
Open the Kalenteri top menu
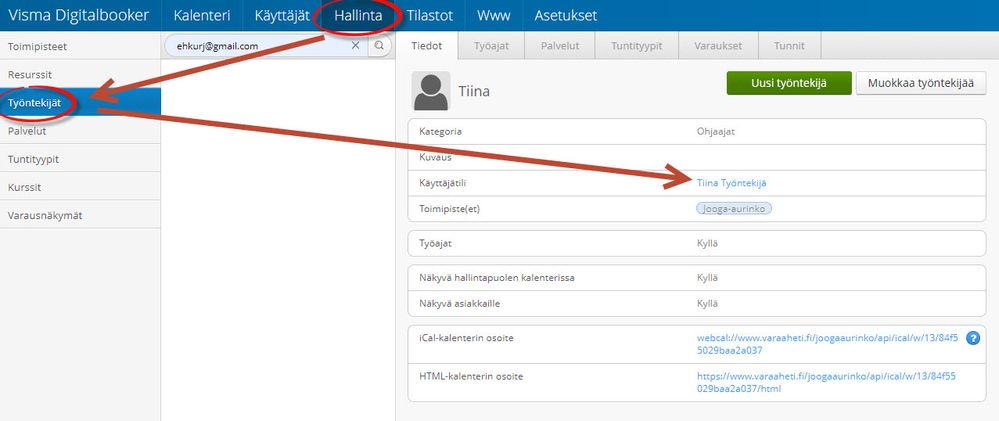pos(202,16)
